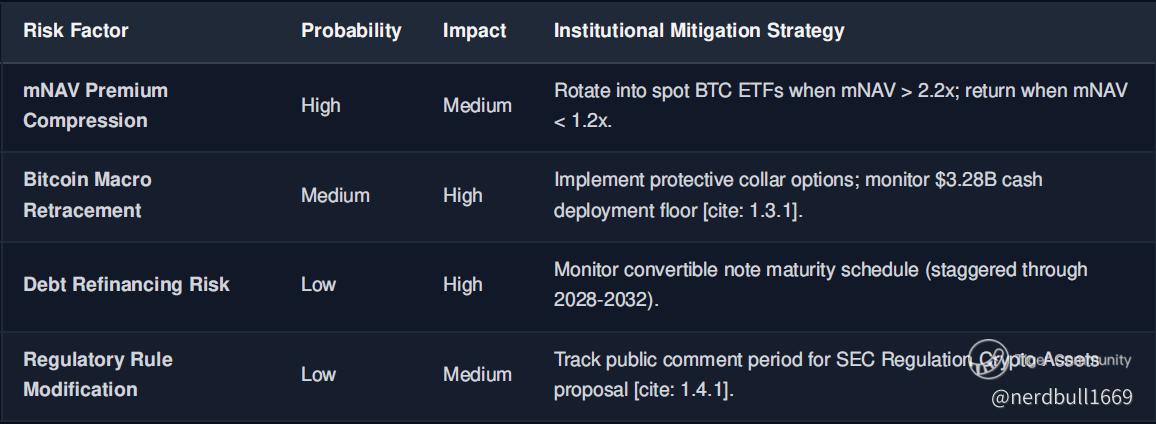The image size is (1156, 424).
Task: Open the cite 1.3.1 reference
Action: [x=751, y=210]
